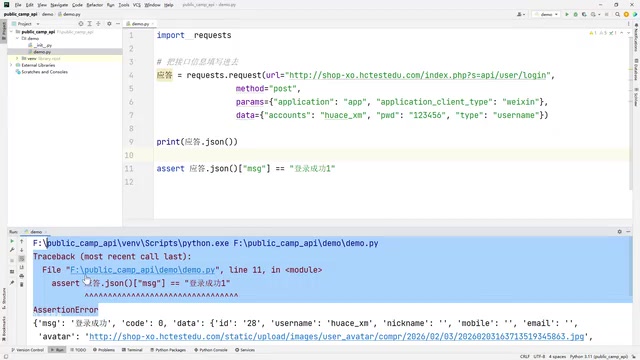Click the stop icon in main toolbar
This screenshot has width=640, height=360.
607,14
